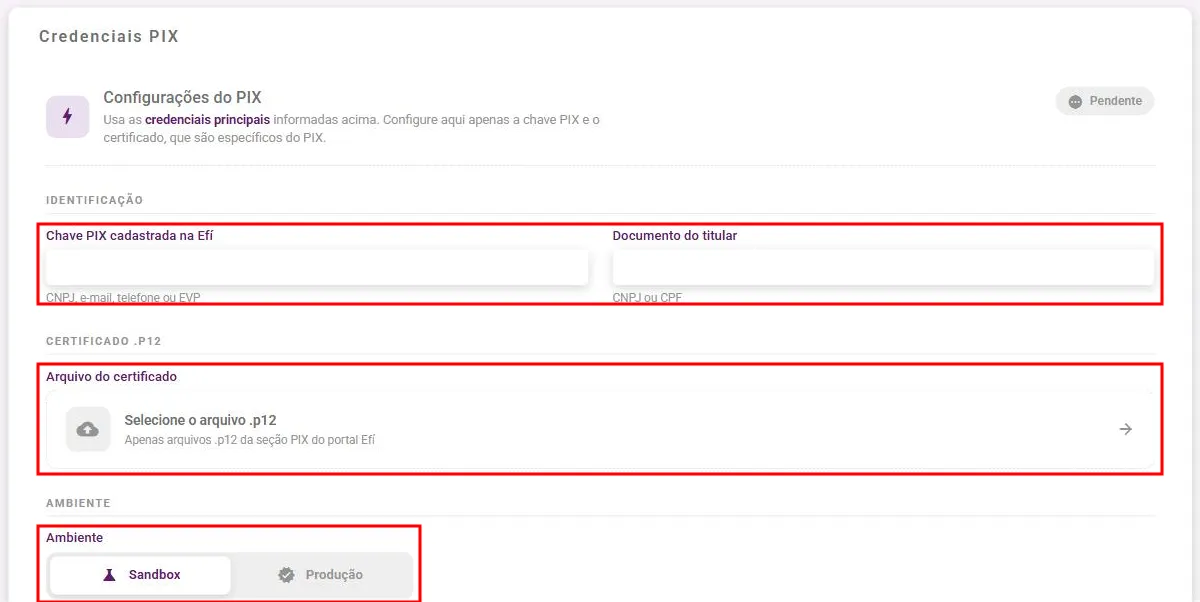Click the lightning bolt PIX settings icon

67,116
